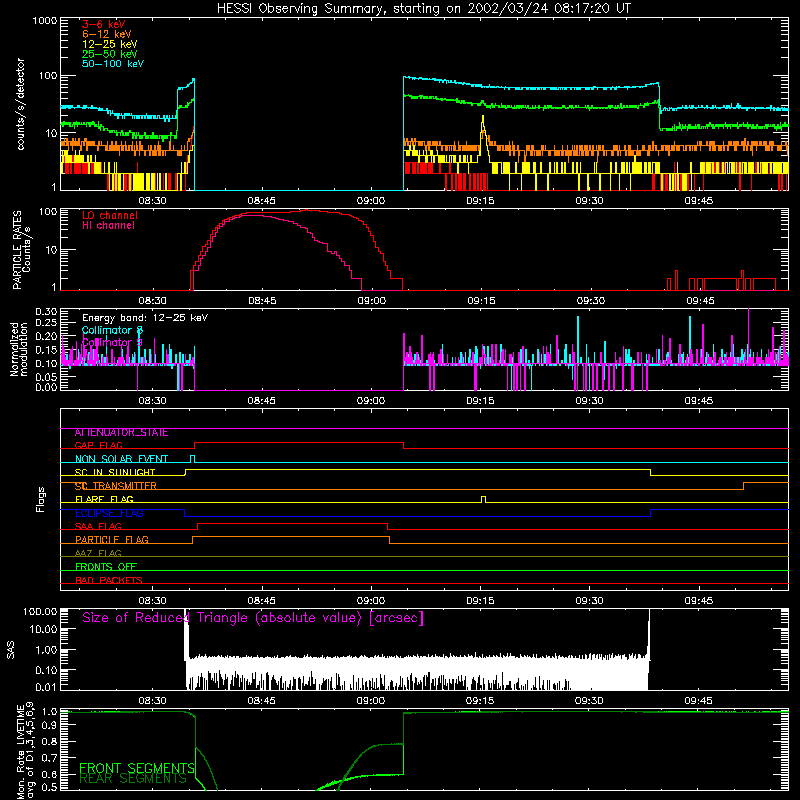Select the 'NON_SOLAR_EVENT' flag label
The height and width of the screenshot is (800, 800).
click(121, 459)
